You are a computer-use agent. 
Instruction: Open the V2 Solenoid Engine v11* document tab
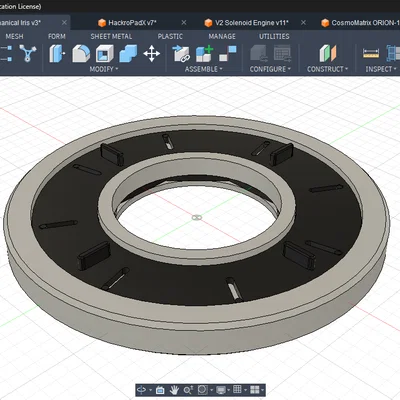[252, 23]
